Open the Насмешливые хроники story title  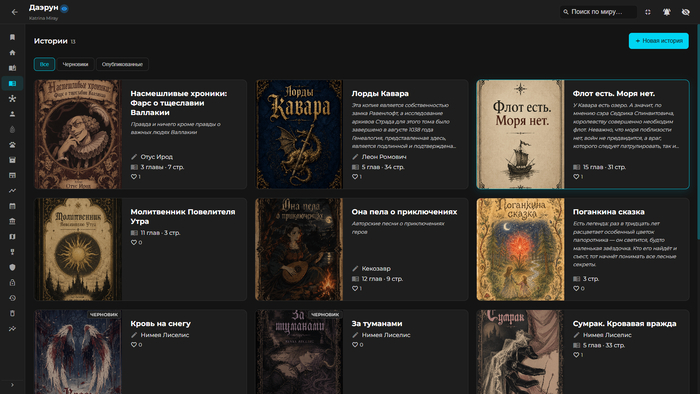click(179, 103)
